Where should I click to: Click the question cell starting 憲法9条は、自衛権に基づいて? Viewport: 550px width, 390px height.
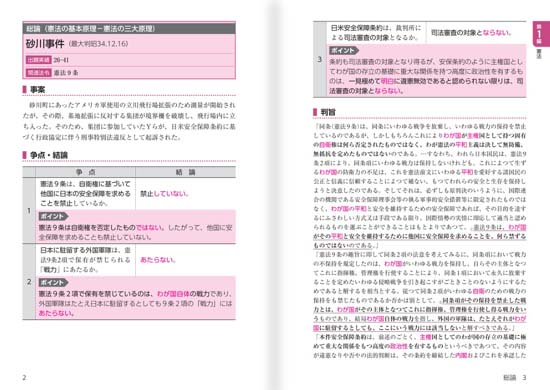point(85,194)
